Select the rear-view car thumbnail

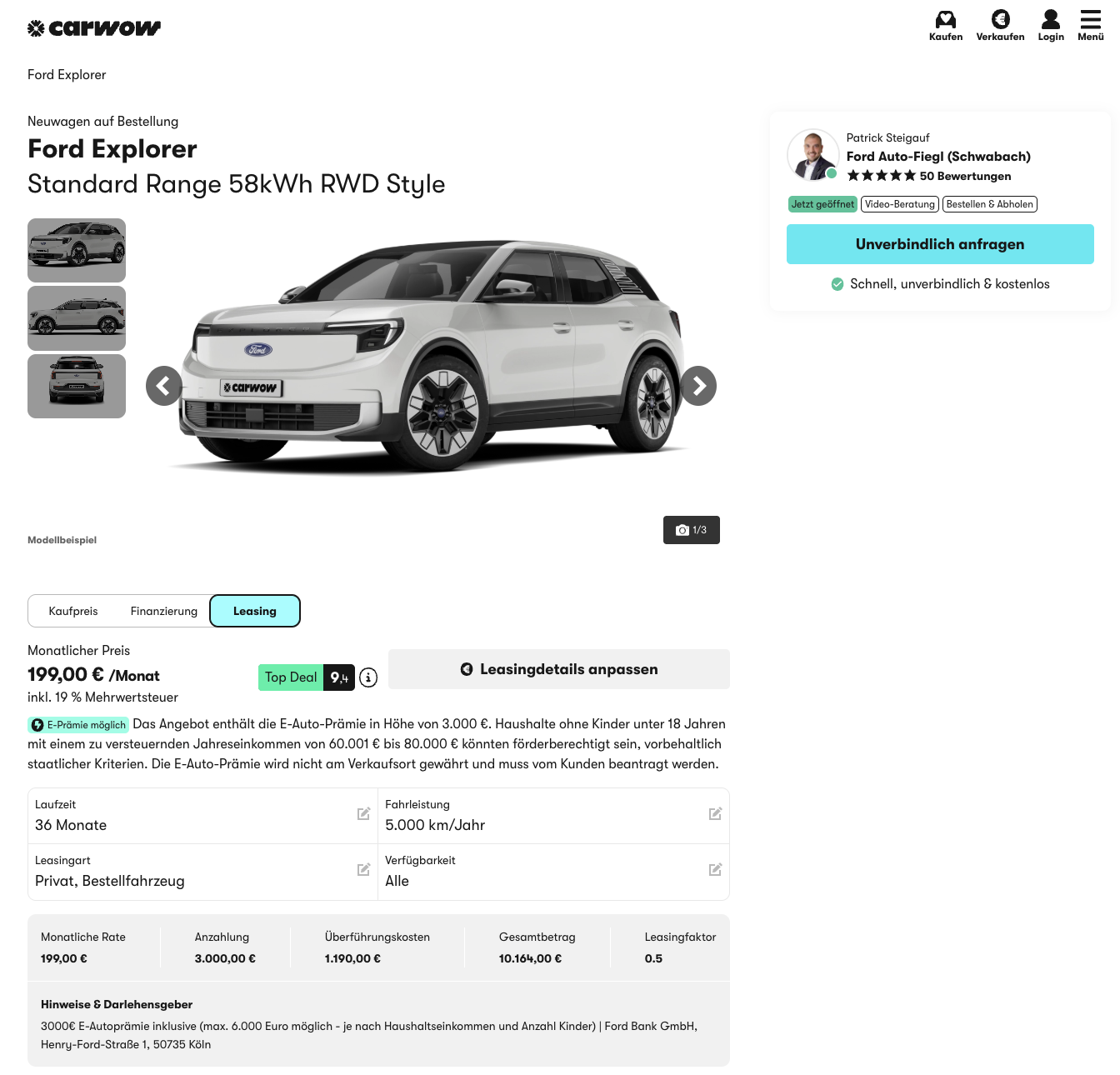click(77, 386)
